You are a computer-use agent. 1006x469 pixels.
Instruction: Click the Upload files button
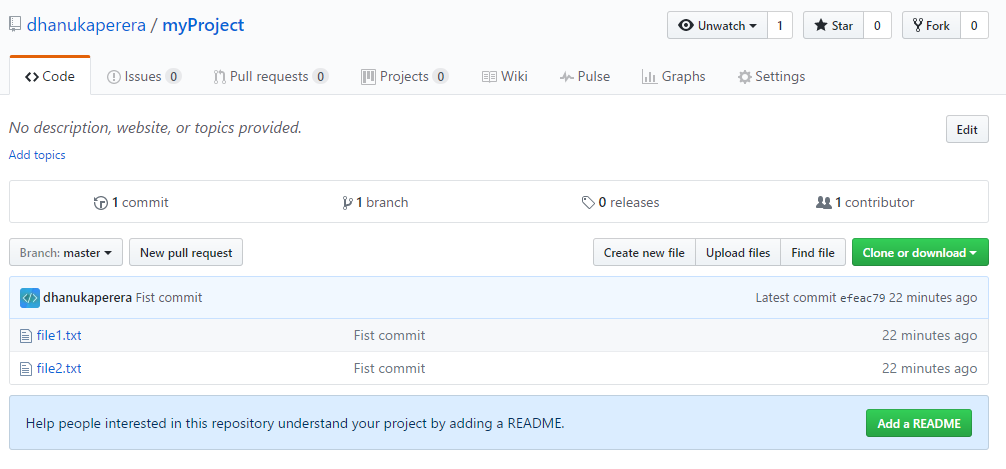pos(738,253)
